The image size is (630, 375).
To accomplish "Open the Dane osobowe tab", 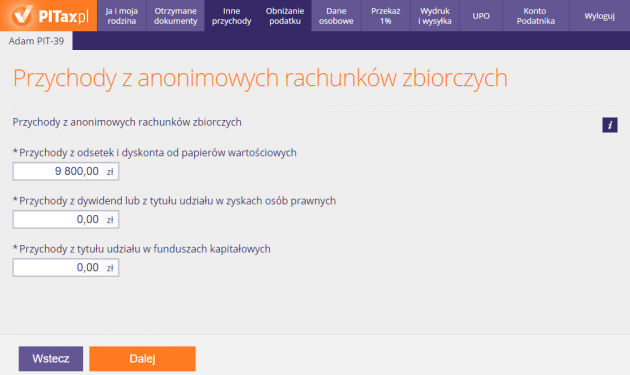I will (x=336, y=16).
